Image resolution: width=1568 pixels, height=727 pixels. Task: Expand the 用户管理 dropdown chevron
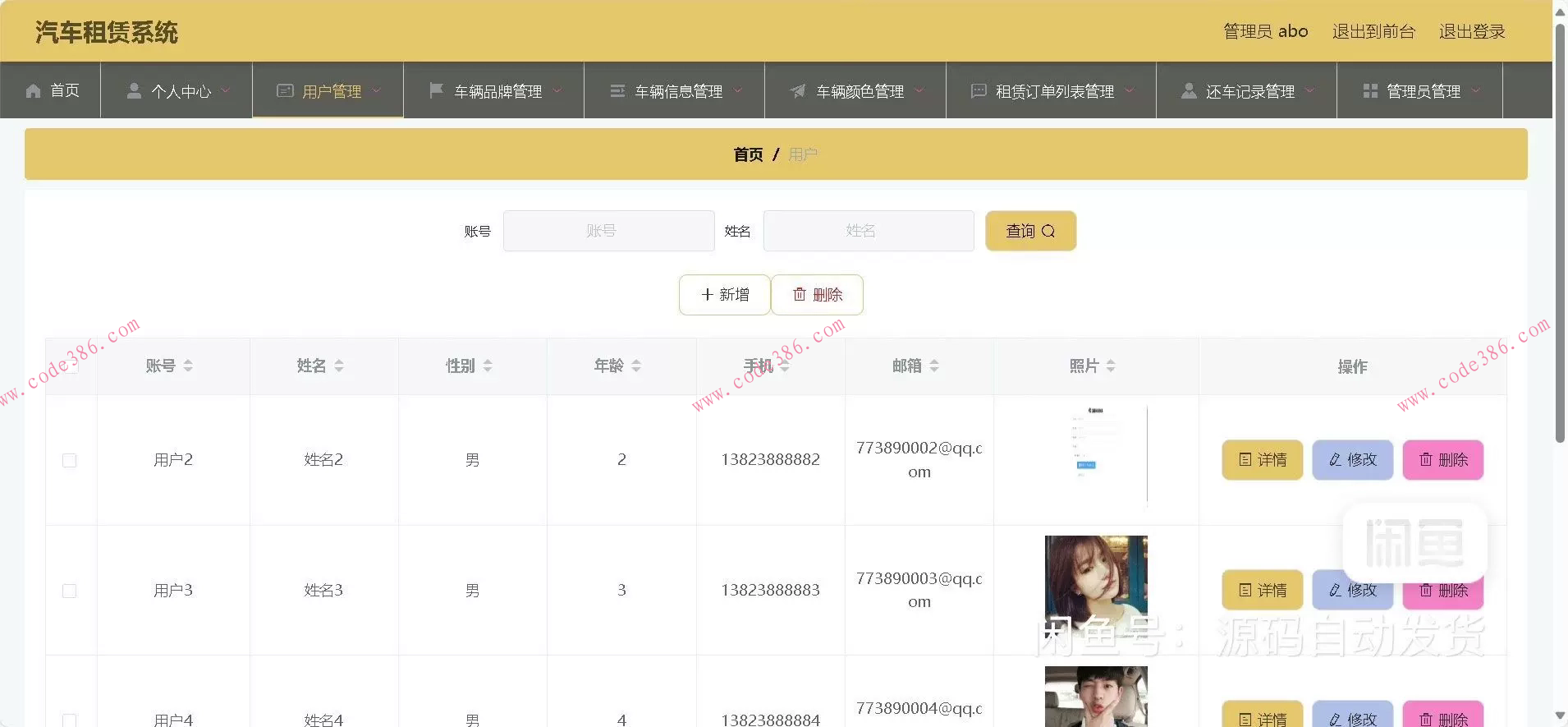376,91
